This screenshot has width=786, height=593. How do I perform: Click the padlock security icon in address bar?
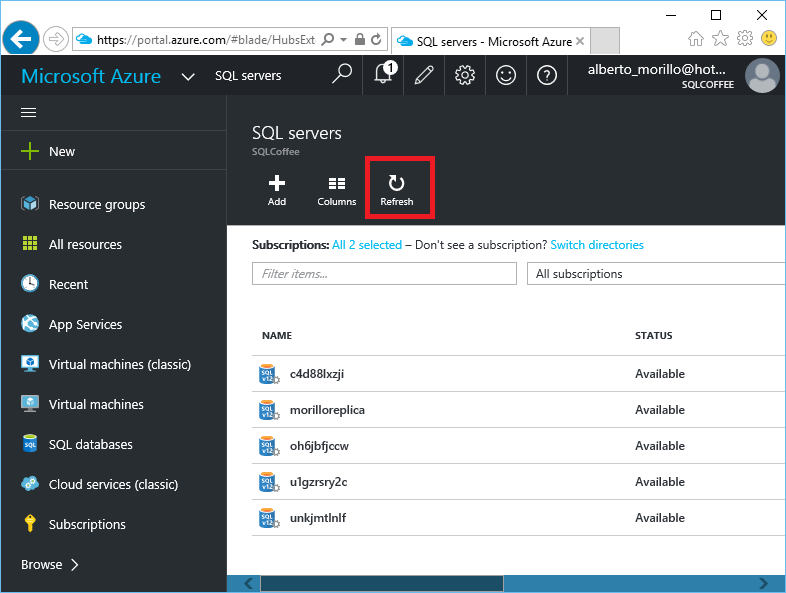click(x=359, y=39)
